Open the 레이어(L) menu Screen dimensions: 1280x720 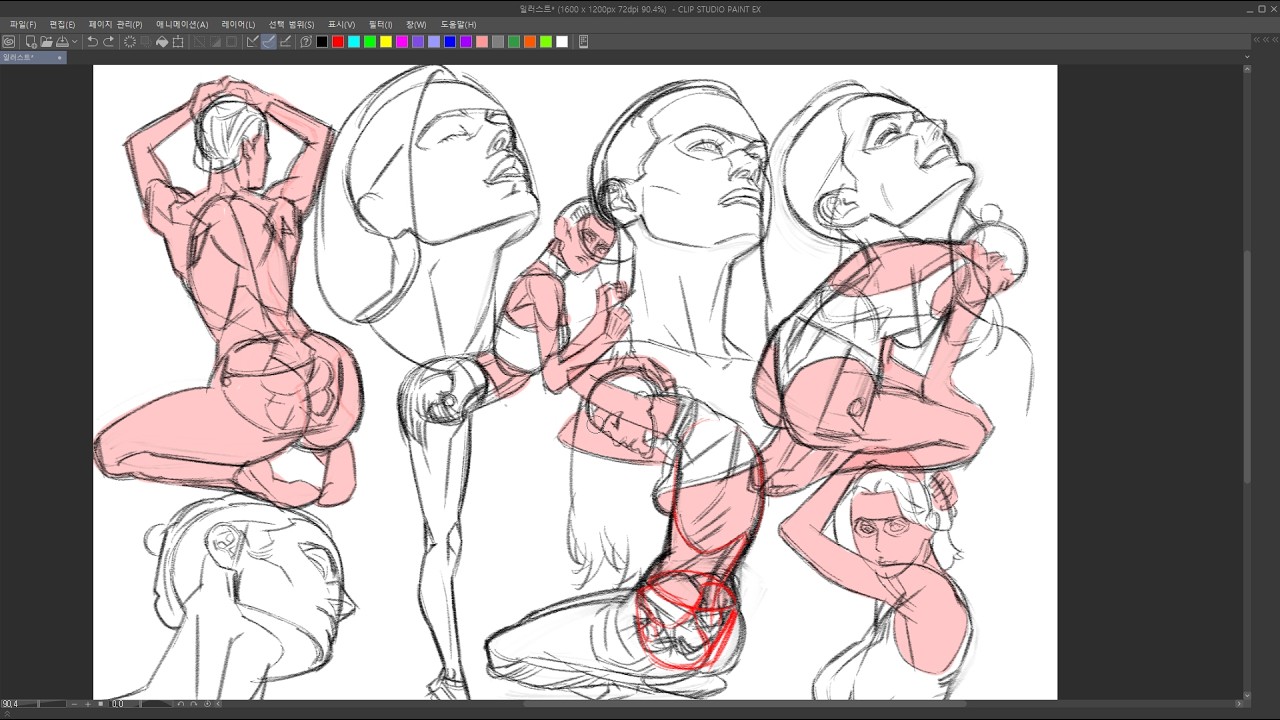[x=238, y=24]
